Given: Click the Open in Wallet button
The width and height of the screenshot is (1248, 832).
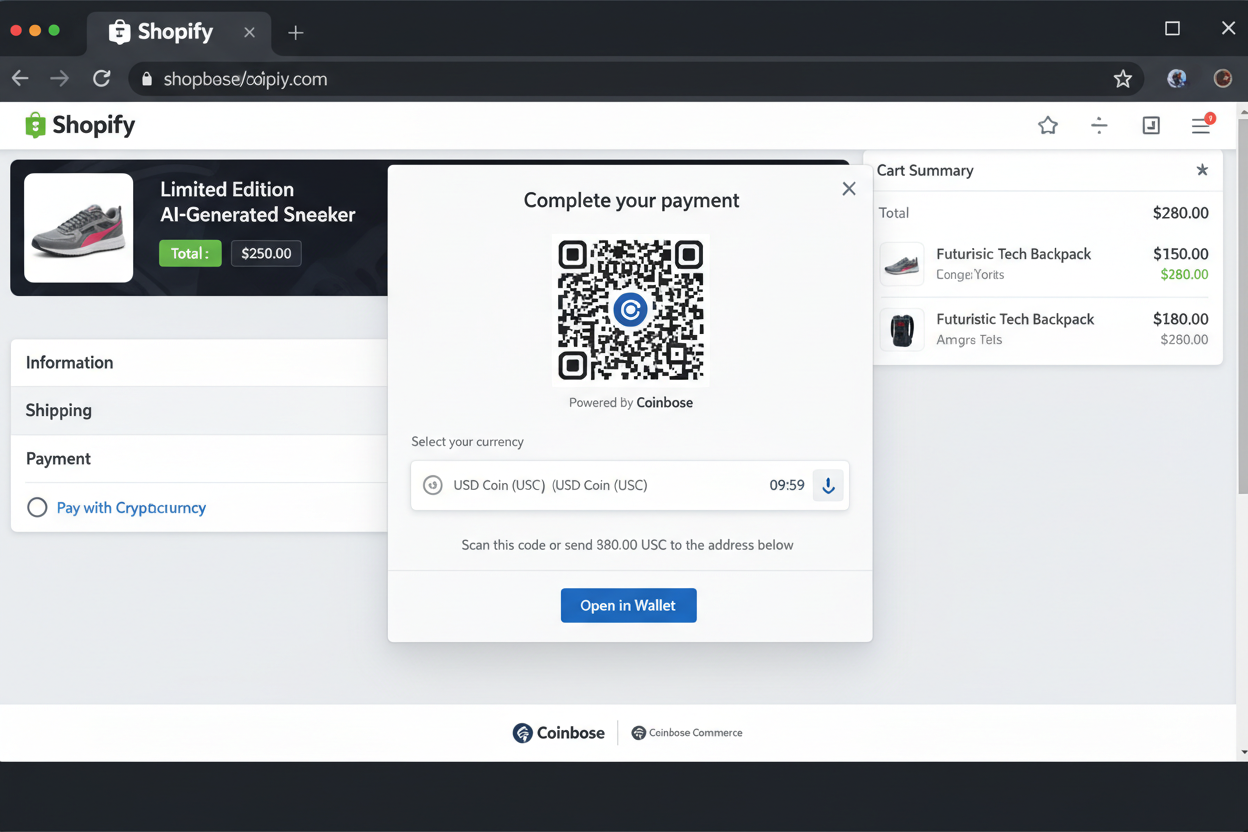Looking at the screenshot, I should pyautogui.click(x=628, y=605).
